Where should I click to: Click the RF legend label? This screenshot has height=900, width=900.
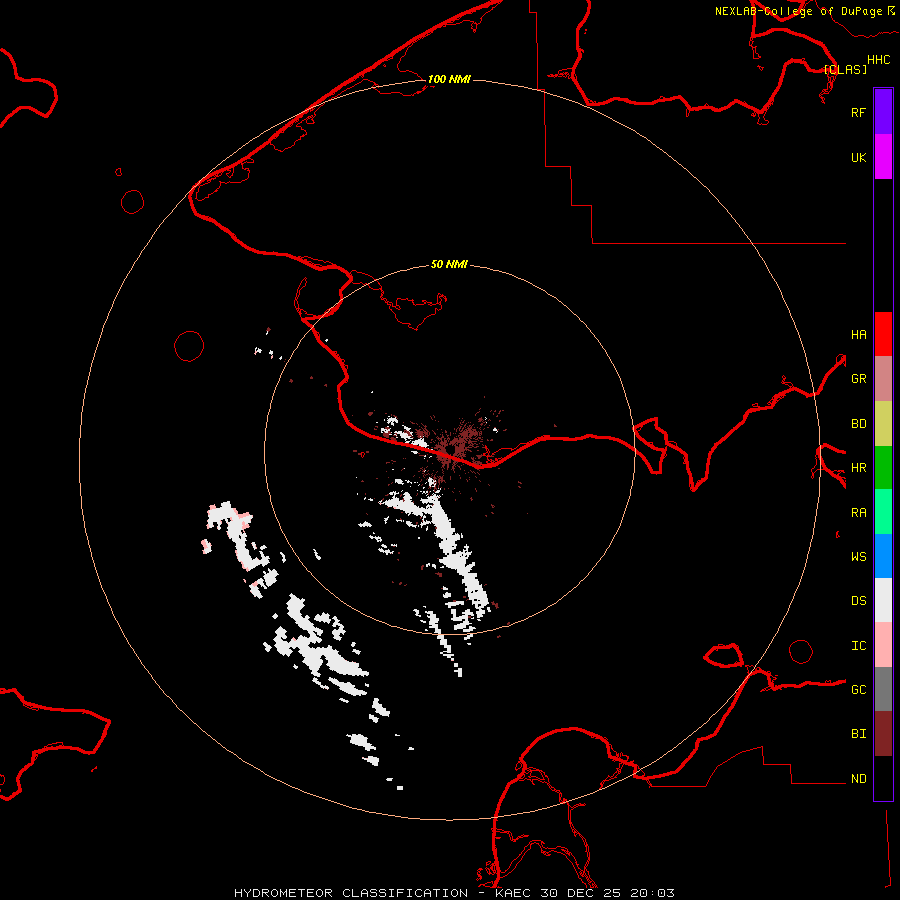pyautogui.click(x=858, y=112)
